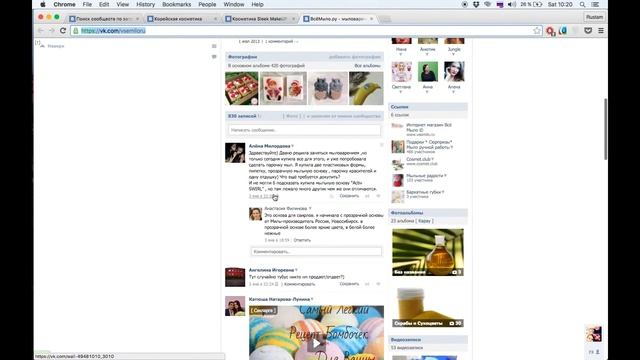This screenshot has height=360, width=640.
Task: Open the Chrome hamburger menu
Action: 601,31
